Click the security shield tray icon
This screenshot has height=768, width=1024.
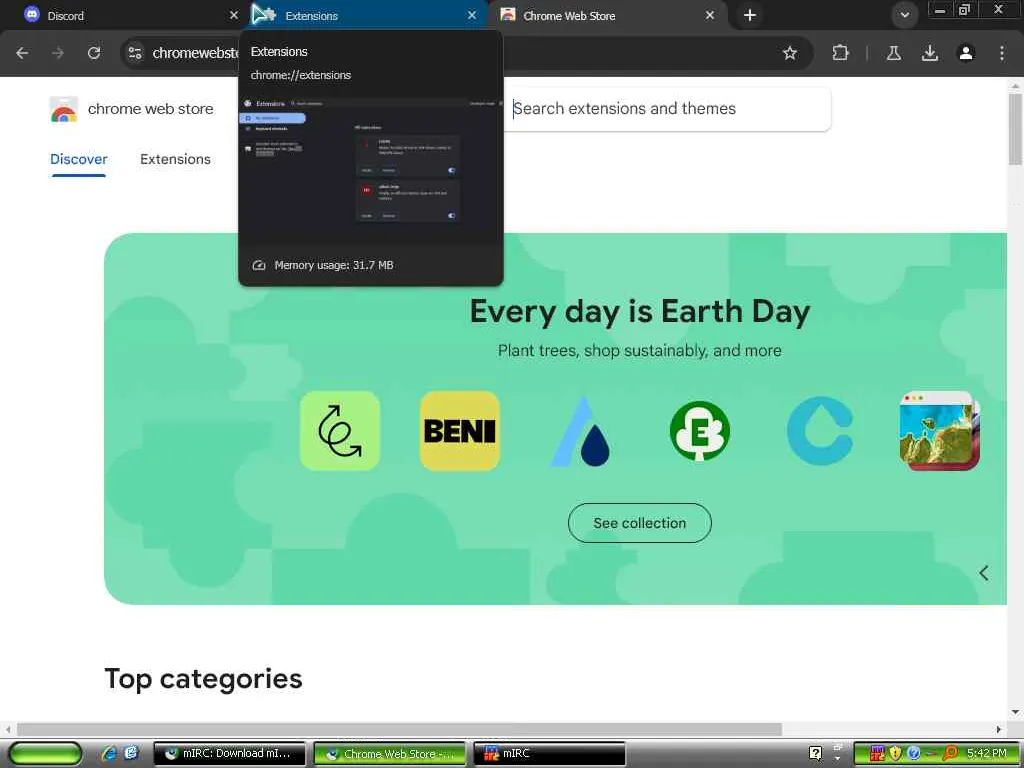point(895,754)
